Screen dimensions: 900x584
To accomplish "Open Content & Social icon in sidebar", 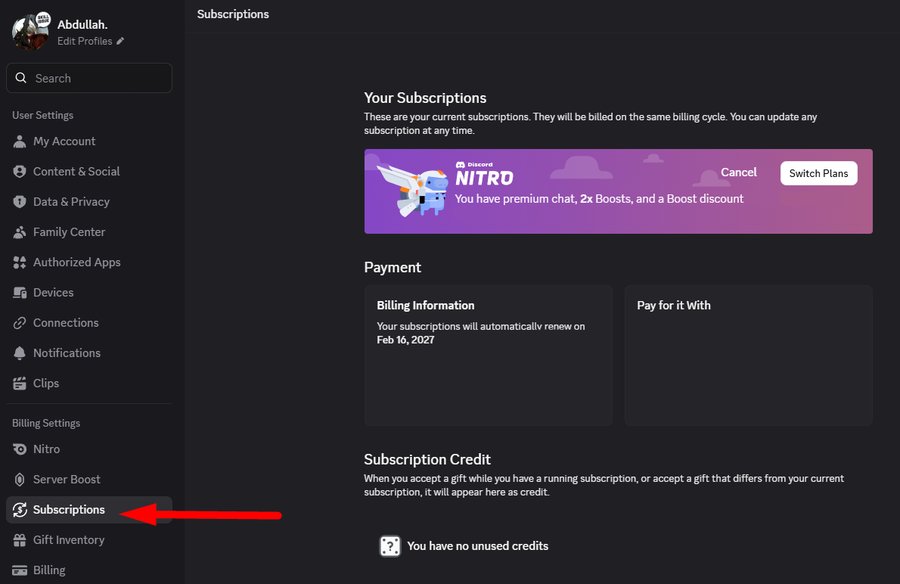I will click(x=20, y=171).
